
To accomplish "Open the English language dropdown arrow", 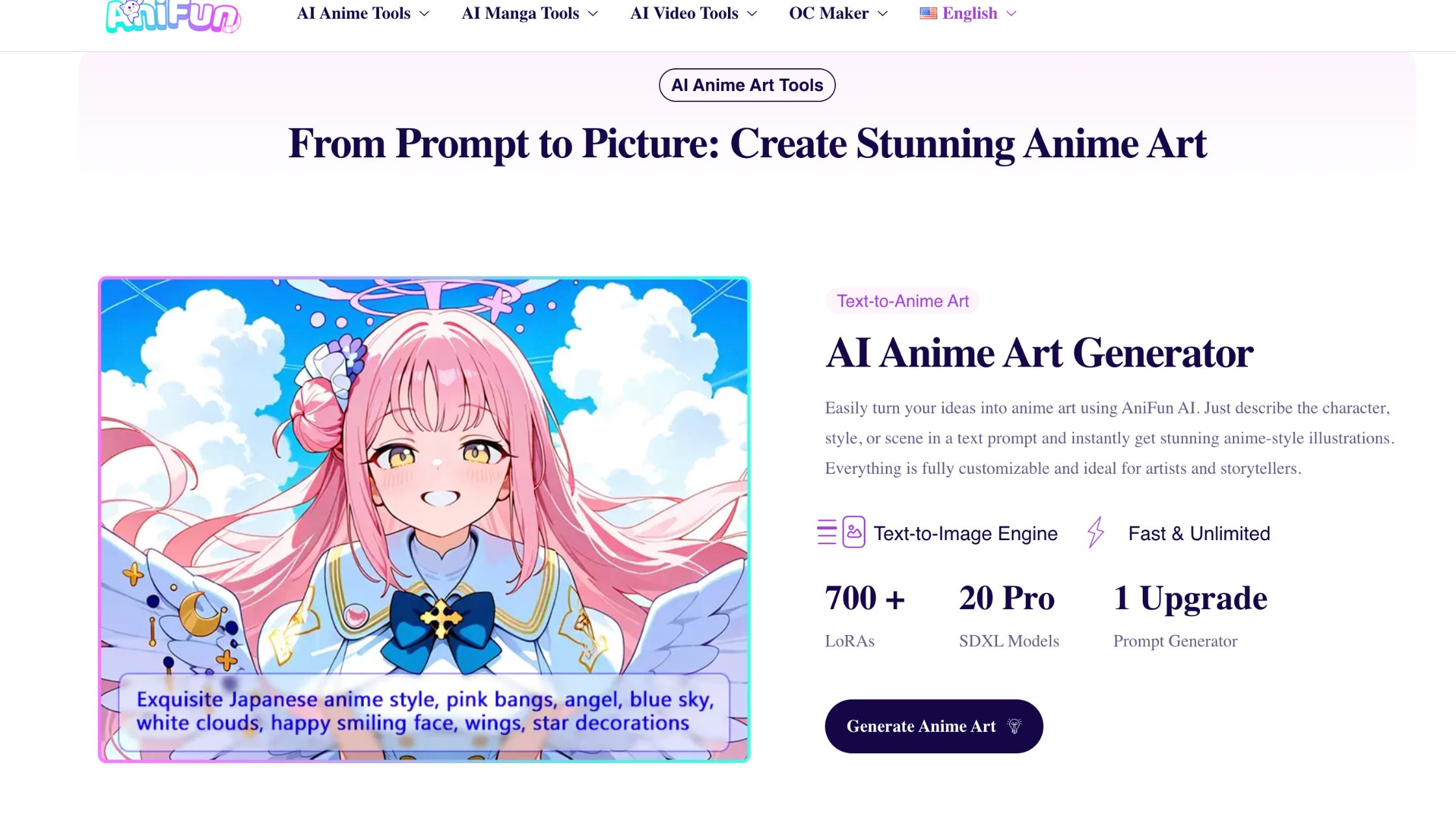I will point(1011,14).
